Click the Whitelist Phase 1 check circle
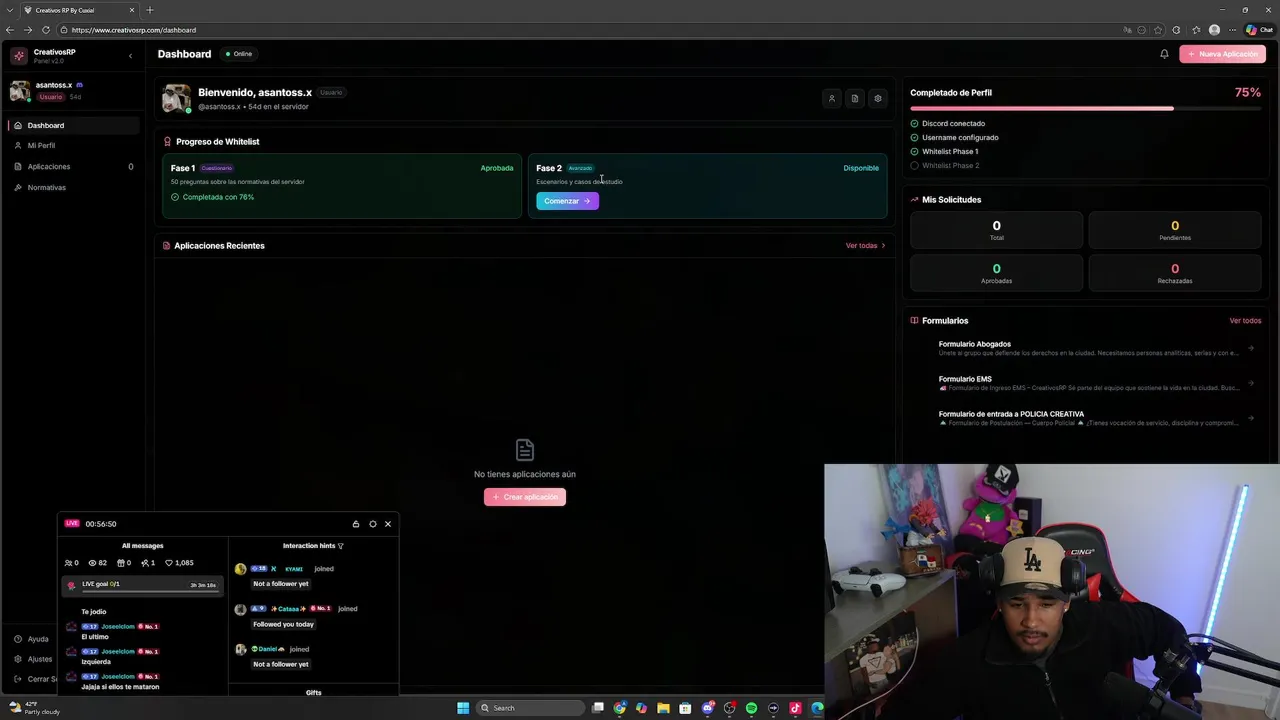This screenshot has height=720, width=1280. tap(914, 152)
